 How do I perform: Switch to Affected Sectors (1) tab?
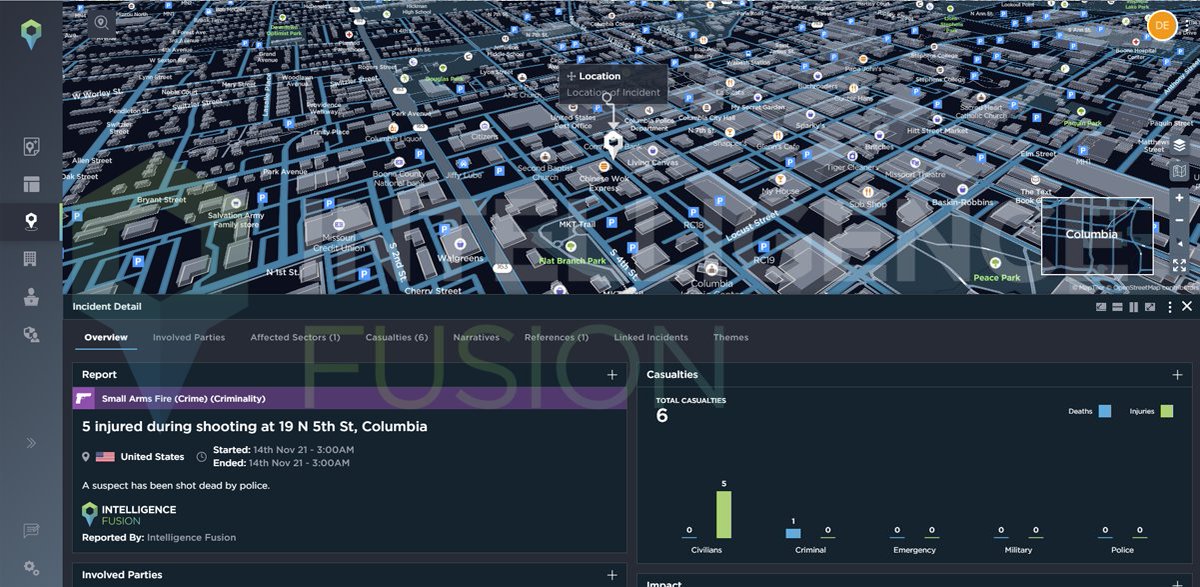pyautogui.click(x=295, y=337)
